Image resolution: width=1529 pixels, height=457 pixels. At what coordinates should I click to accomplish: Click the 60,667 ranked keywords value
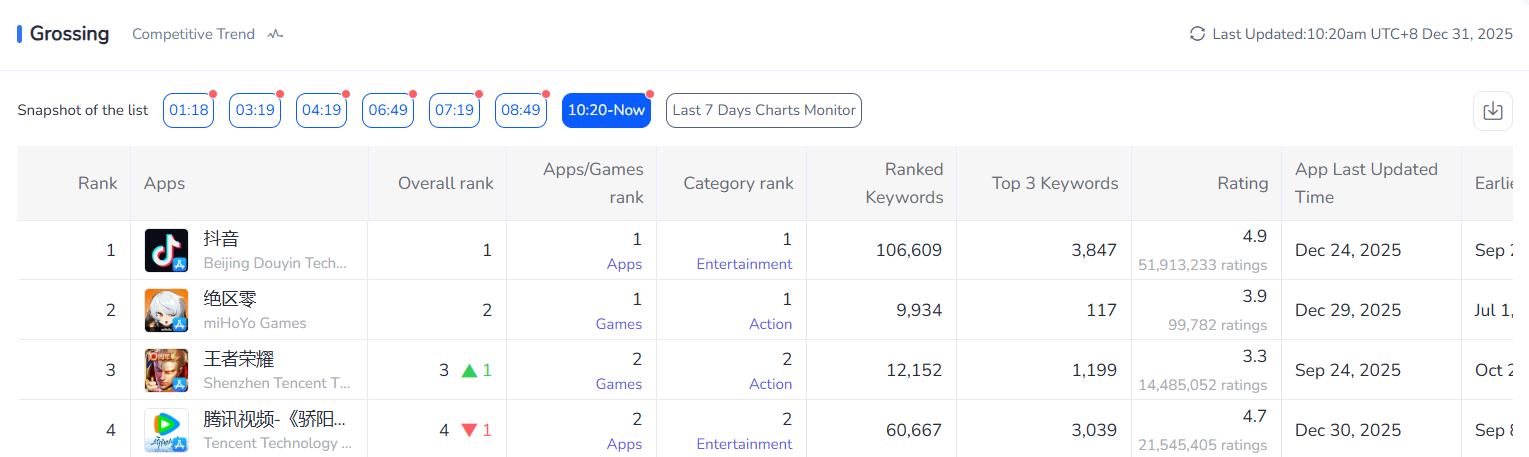click(x=913, y=430)
